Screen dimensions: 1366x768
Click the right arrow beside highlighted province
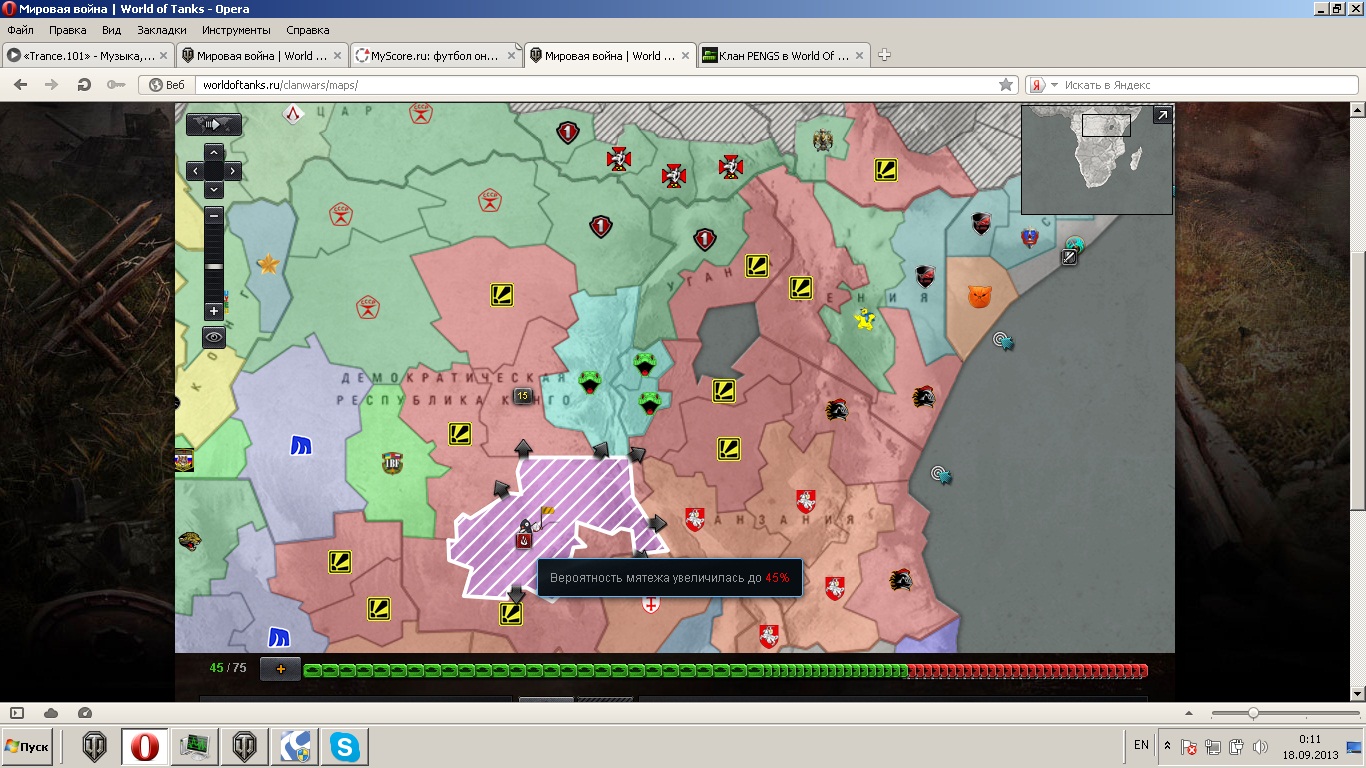[x=657, y=523]
